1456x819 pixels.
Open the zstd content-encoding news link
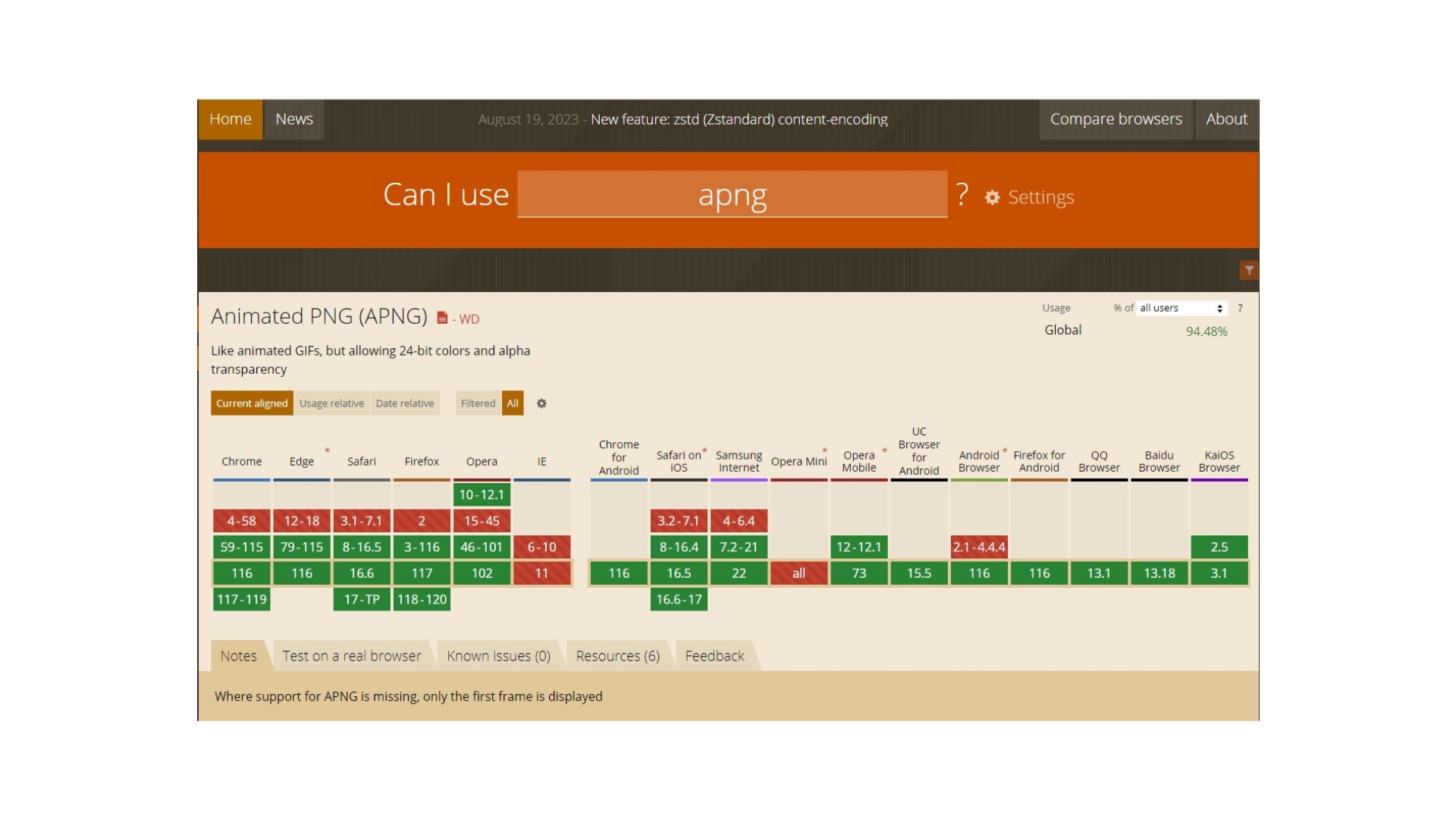[739, 120]
